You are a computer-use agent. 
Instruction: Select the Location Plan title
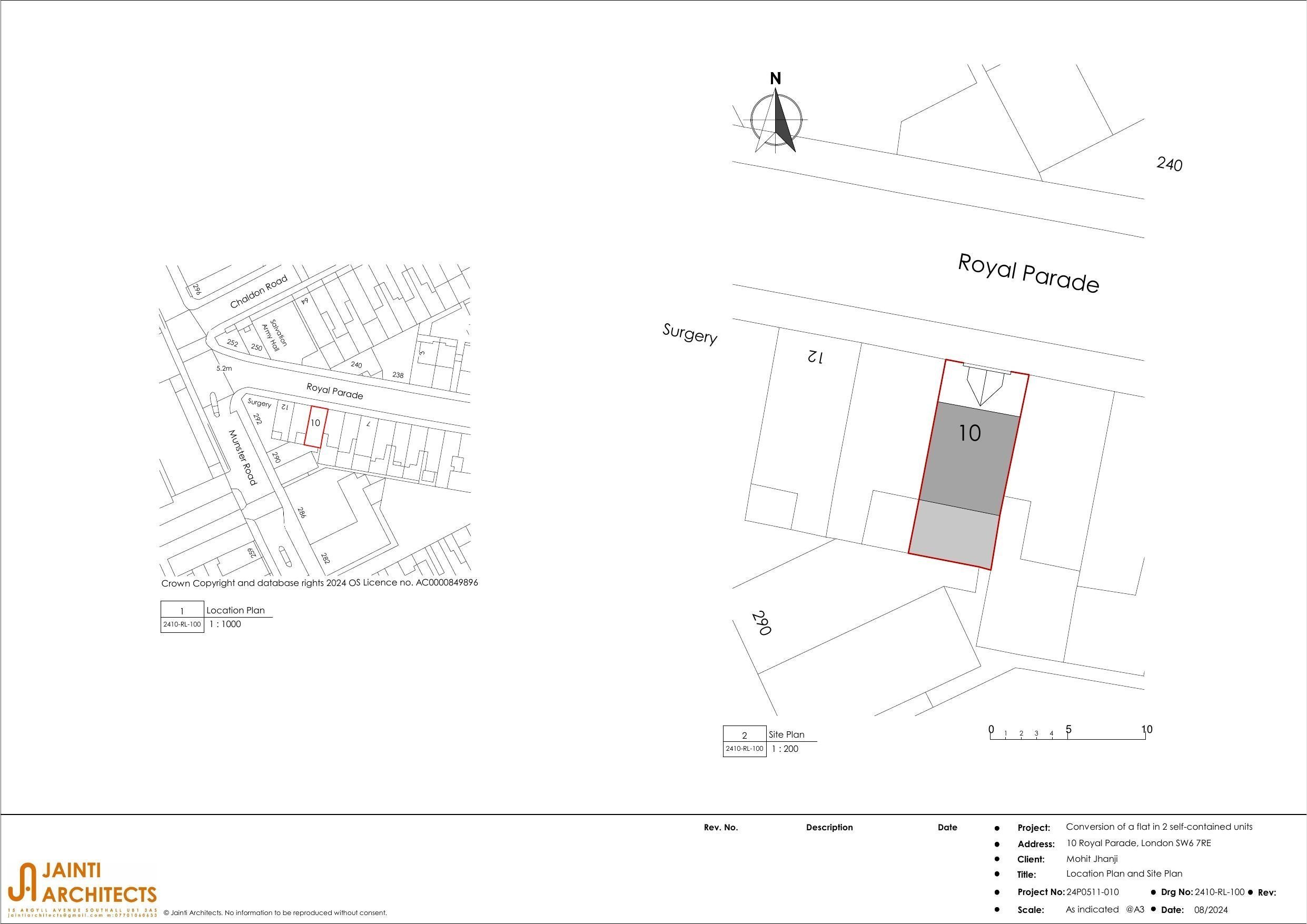click(235, 610)
